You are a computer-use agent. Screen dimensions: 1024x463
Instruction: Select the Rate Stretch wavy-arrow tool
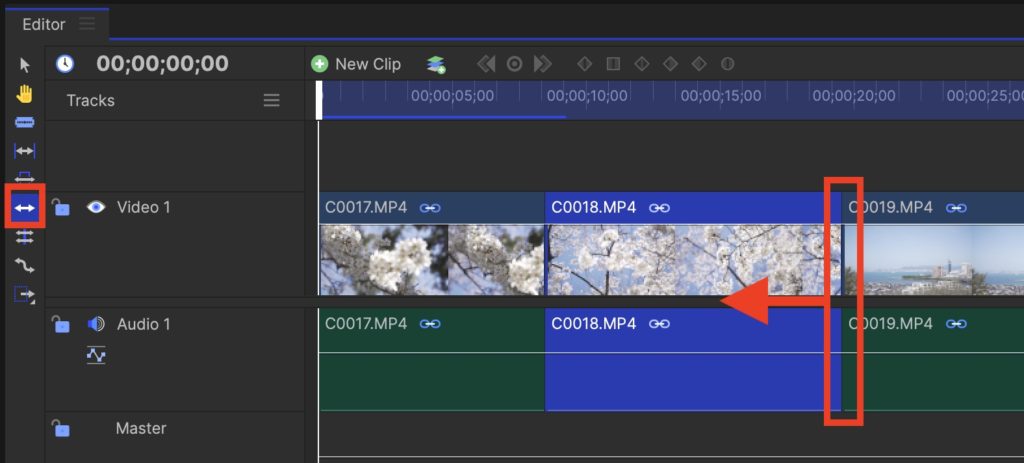(25, 266)
